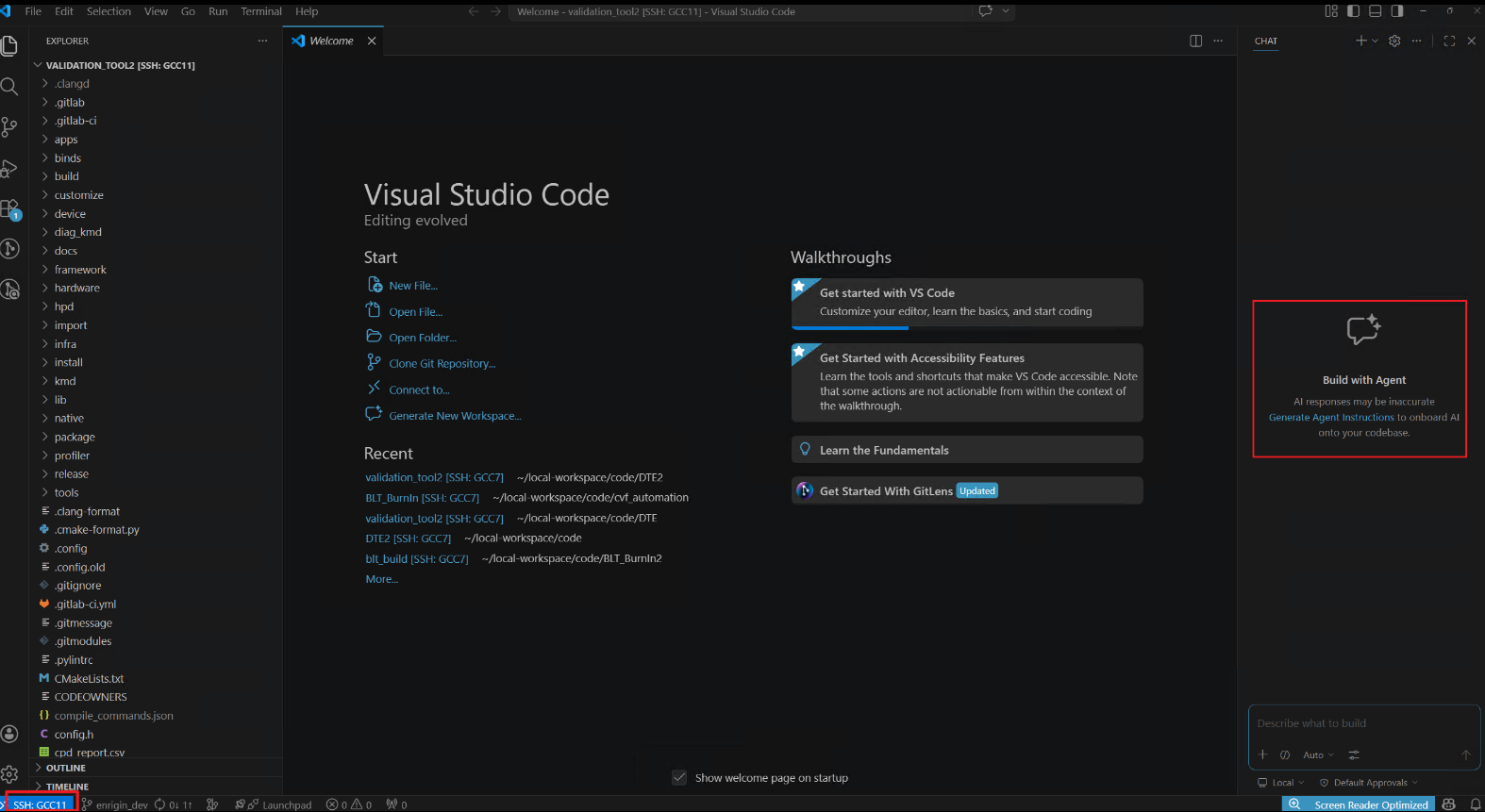The width and height of the screenshot is (1485, 812).
Task: Open the Run menu
Action: [218, 11]
